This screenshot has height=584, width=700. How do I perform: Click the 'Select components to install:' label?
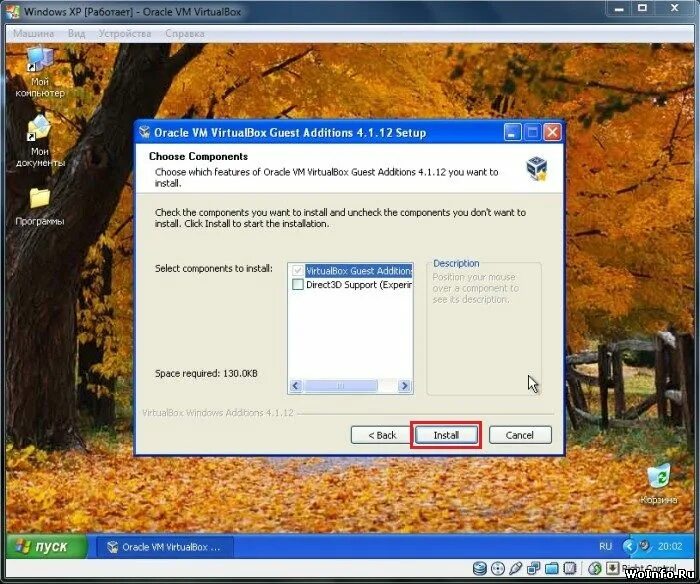[x=213, y=268]
